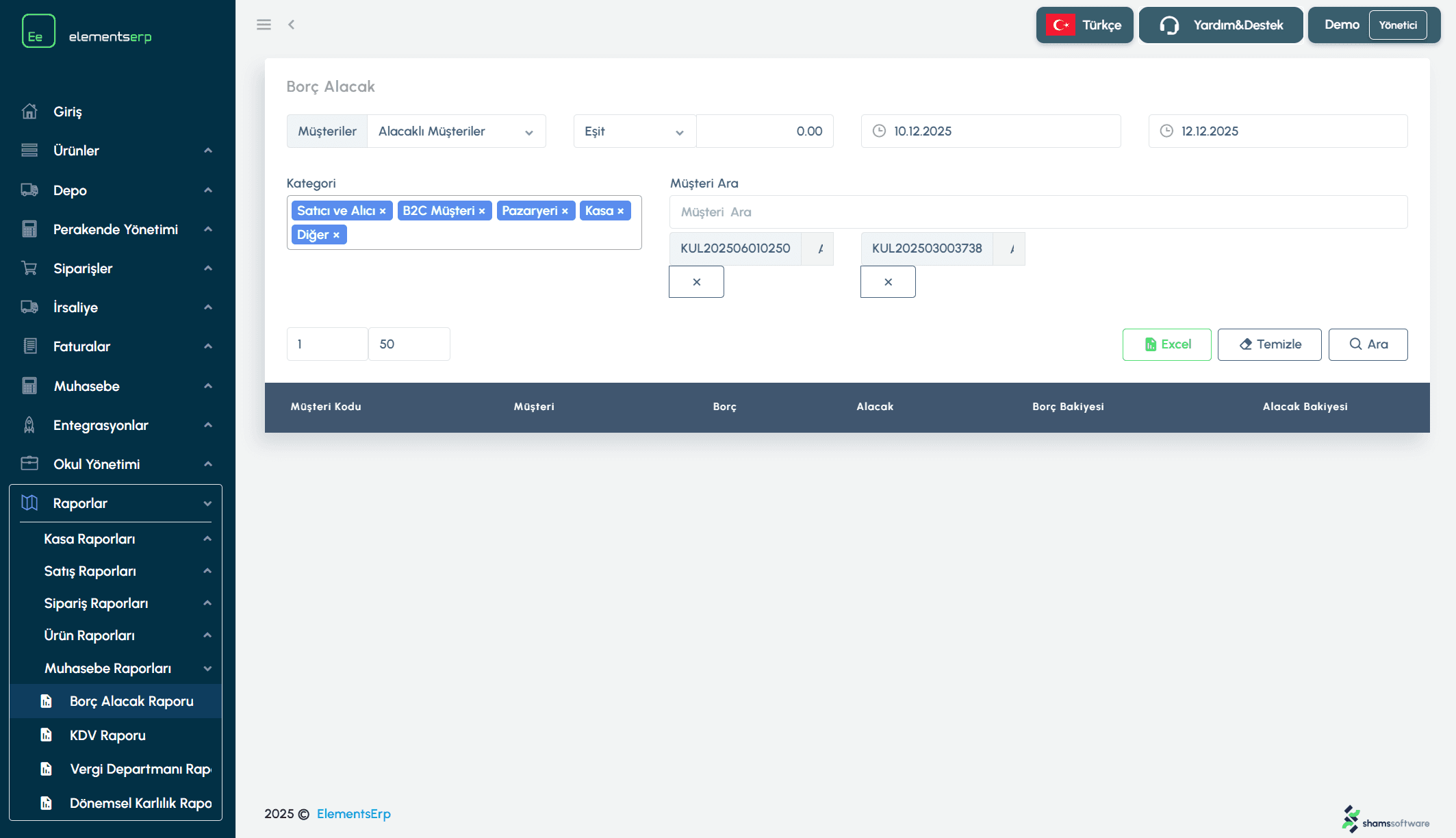The width and height of the screenshot is (1456, 838).
Task: Click the Temizle clear button
Action: coord(1269,344)
